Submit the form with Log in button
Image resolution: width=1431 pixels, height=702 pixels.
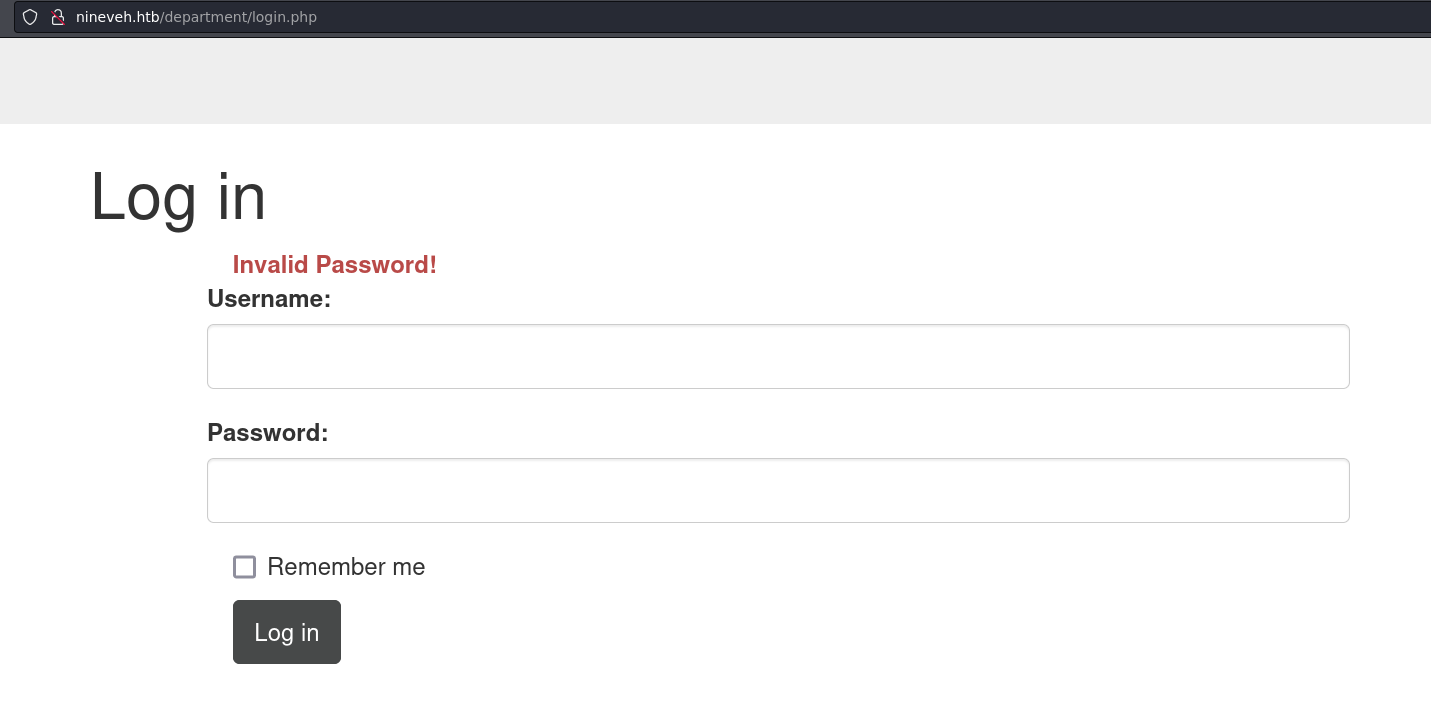[287, 632]
